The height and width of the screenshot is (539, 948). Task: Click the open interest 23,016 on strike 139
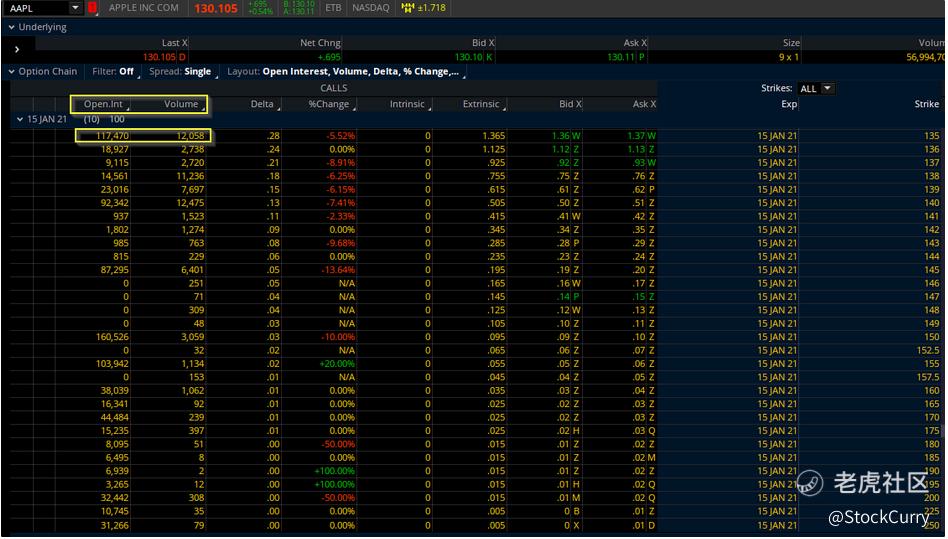click(114, 189)
